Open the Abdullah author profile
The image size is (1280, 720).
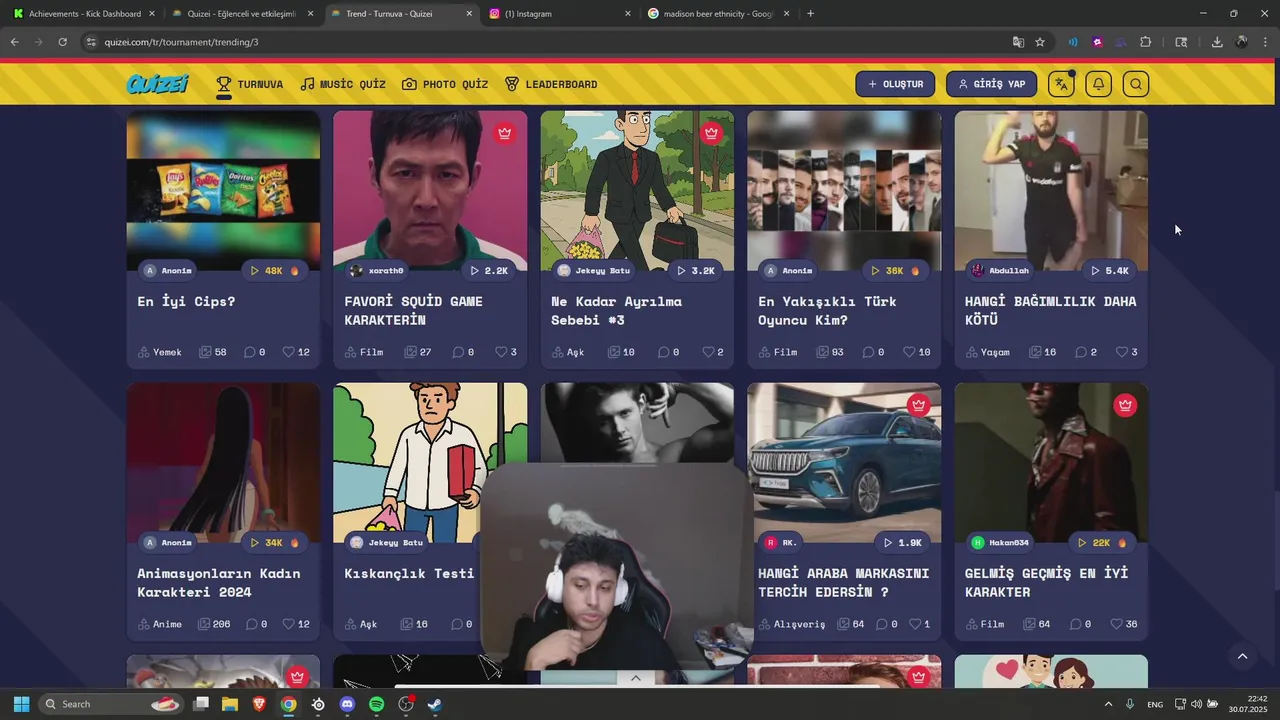(1000, 271)
